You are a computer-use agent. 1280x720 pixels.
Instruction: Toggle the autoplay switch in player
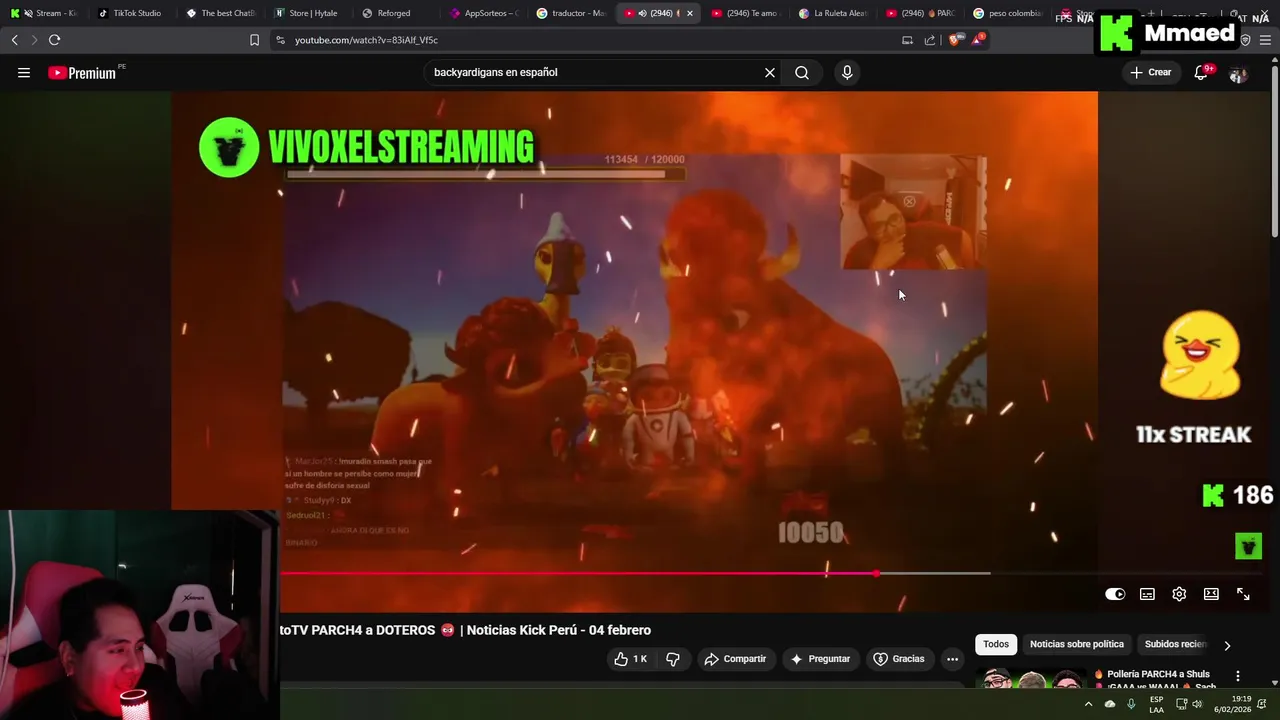tap(1115, 594)
